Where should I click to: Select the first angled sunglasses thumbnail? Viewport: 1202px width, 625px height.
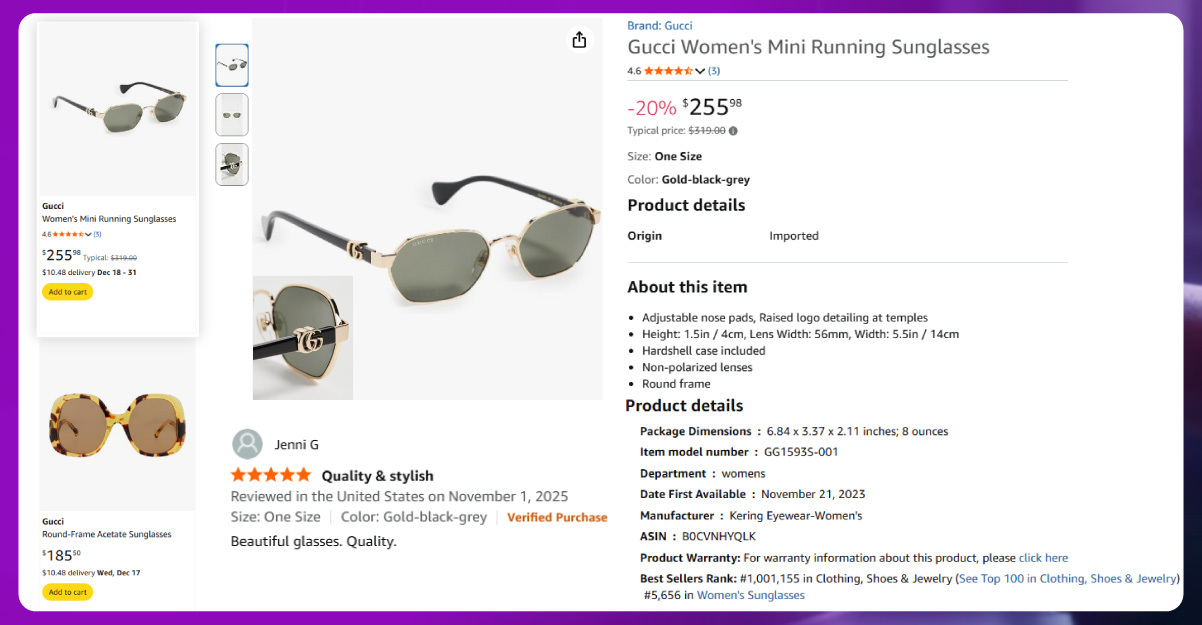(232, 65)
